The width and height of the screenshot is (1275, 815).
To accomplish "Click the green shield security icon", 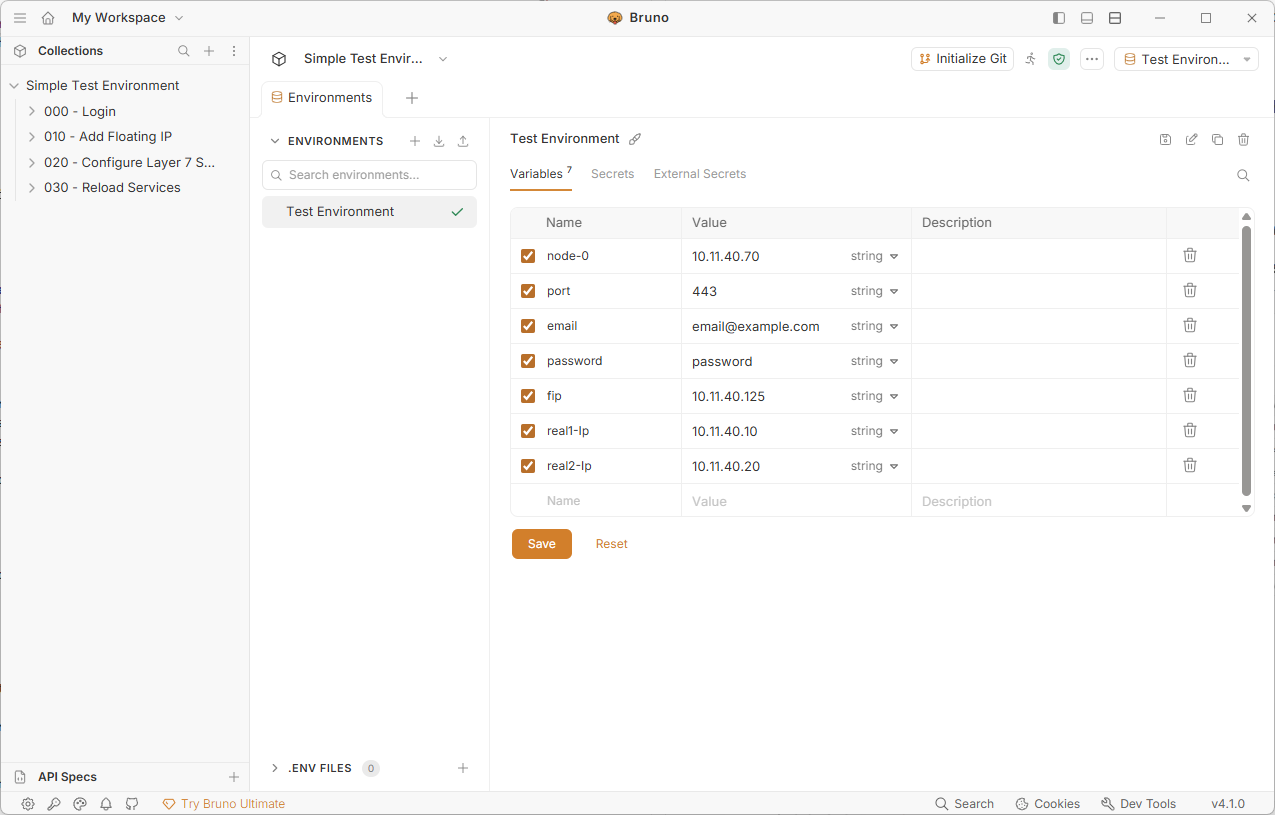I will pyautogui.click(x=1059, y=59).
